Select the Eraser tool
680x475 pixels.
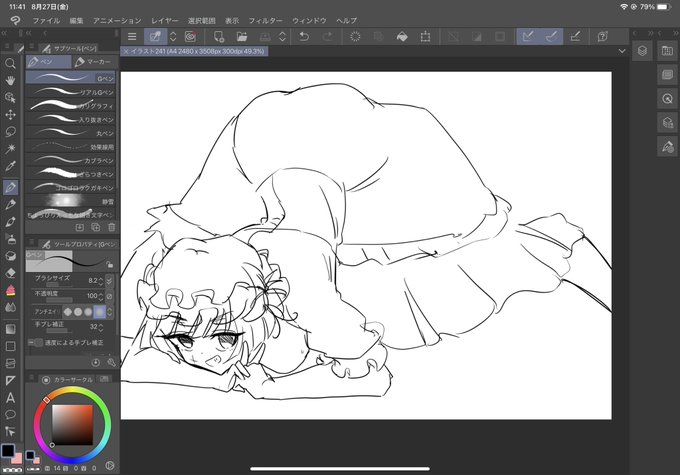tap(10, 273)
